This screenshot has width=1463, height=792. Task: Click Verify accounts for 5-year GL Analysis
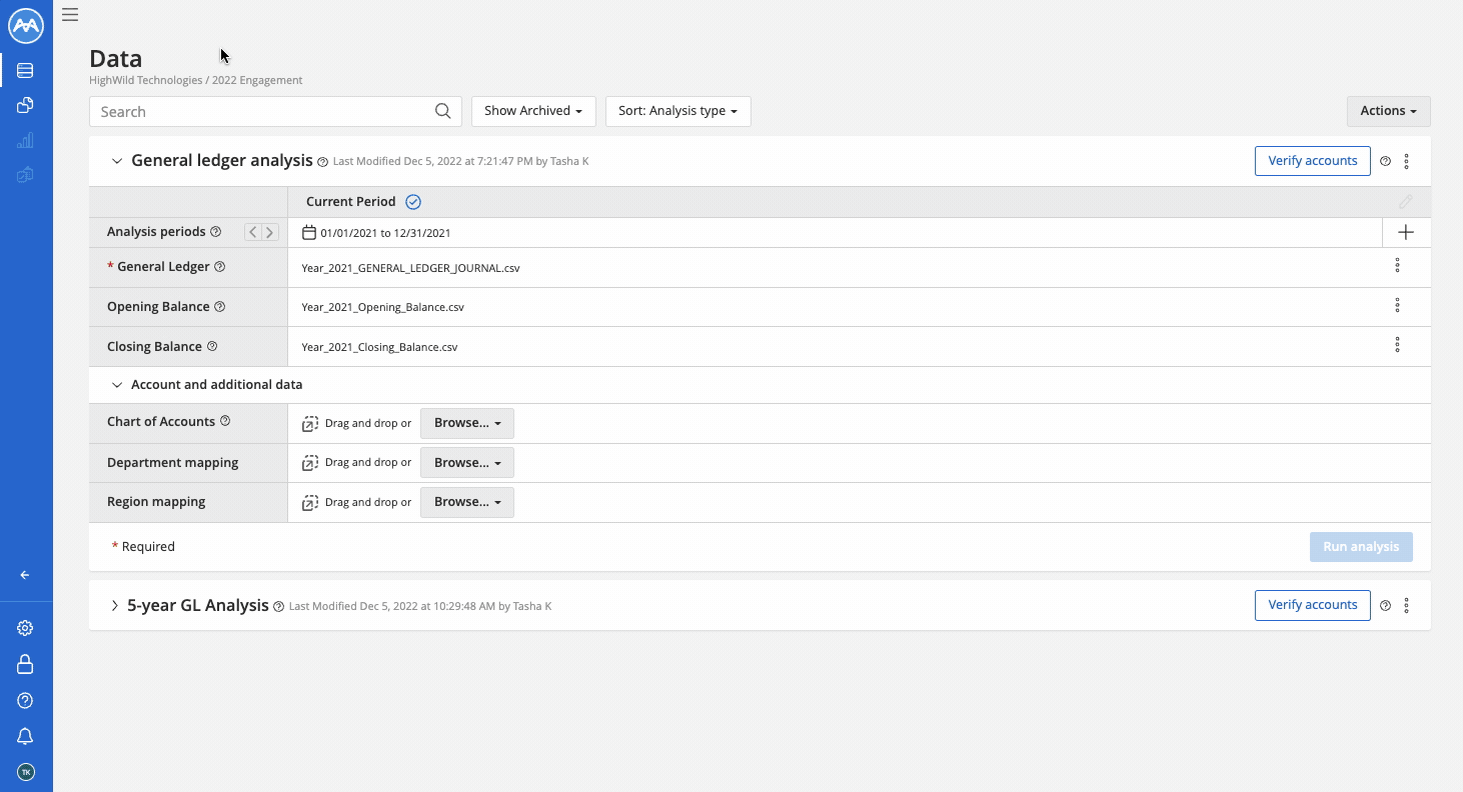pyautogui.click(x=1312, y=605)
